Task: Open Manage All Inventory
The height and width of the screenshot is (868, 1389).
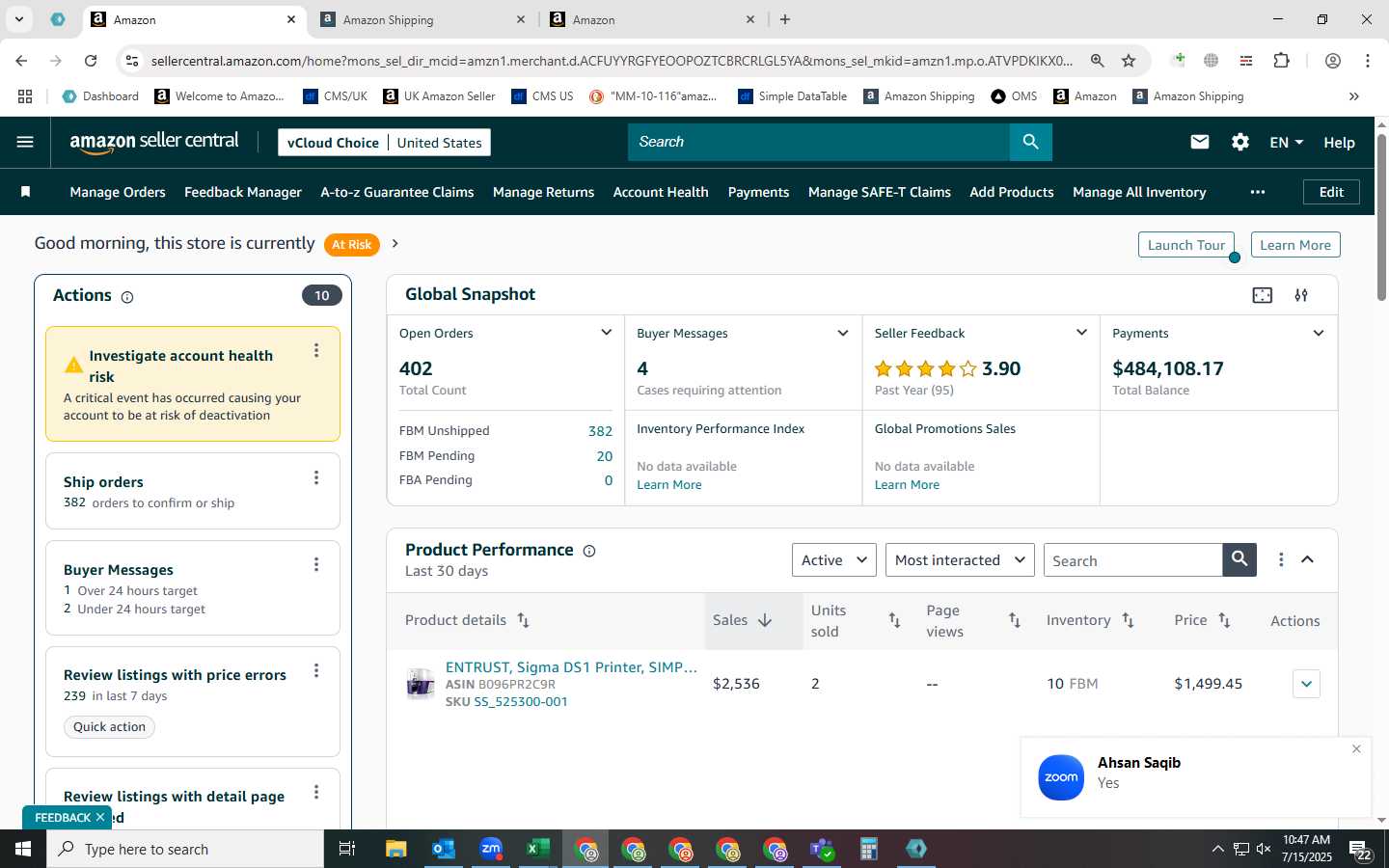Action: pyautogui.click(x=1139, y=192)
